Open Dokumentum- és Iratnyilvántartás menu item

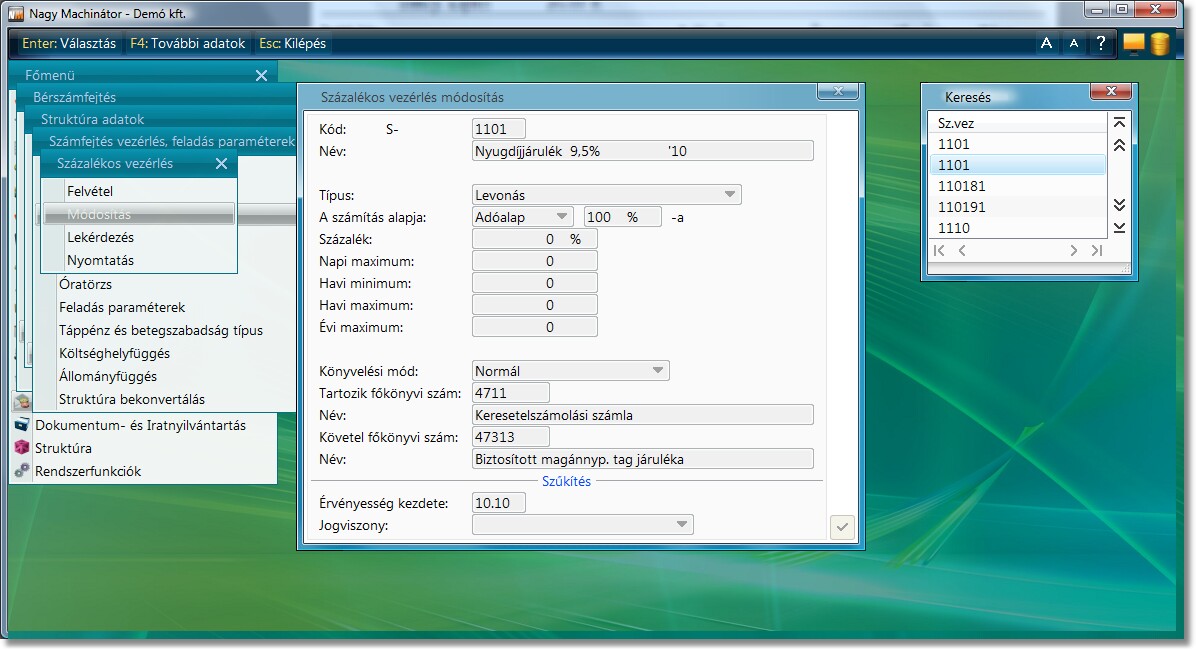pyautogui.click(x=140, y=425)
